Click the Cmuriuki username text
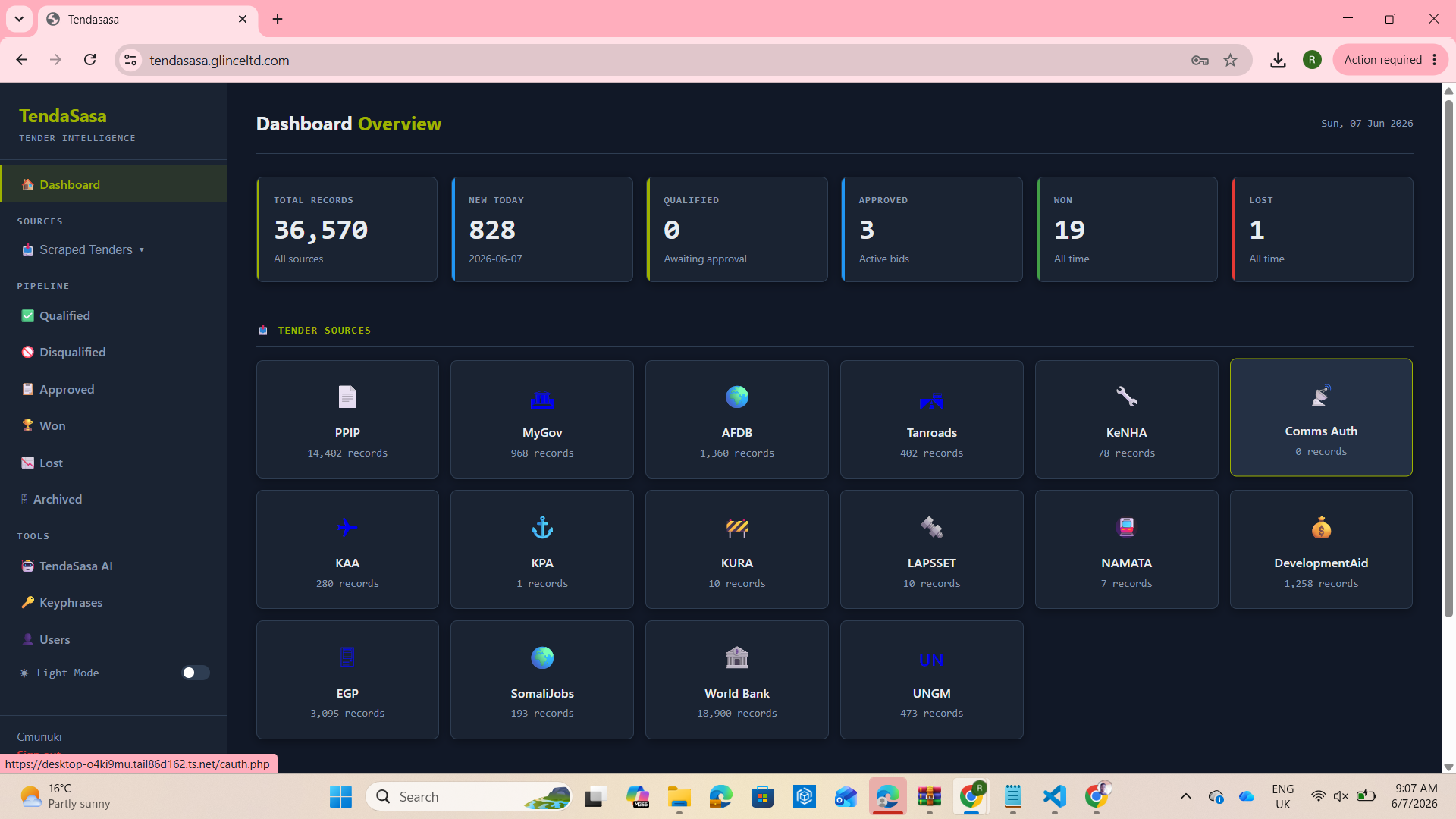The height and width of the screenshot is (819, 1456). (x=39, y=737)
